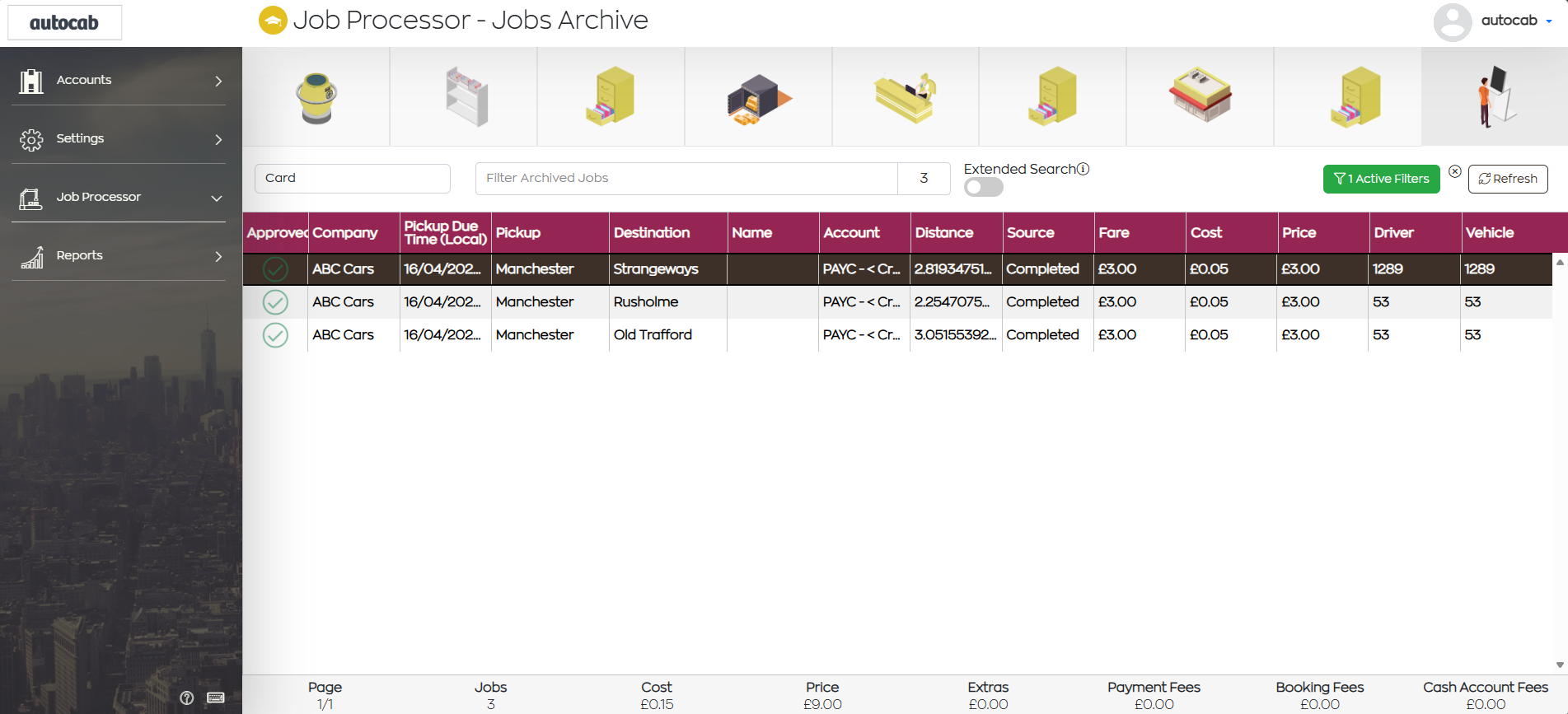Open the Reports sidebar menu
Image resolution: width=1568 pixels, height=714 pixels.
[x=119, y=256]
